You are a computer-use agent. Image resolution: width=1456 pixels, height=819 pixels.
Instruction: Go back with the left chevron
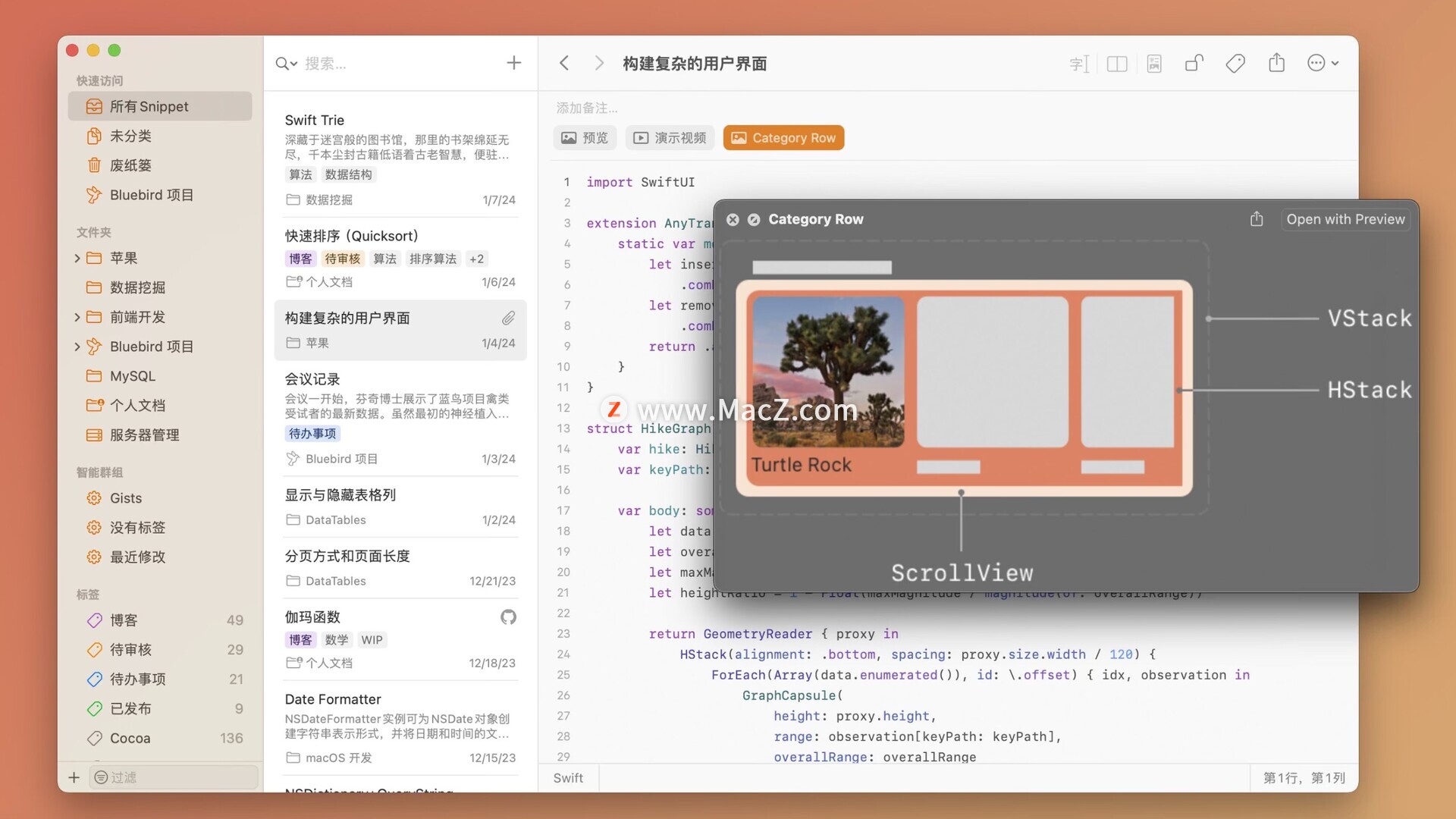(x=564, y=63)
